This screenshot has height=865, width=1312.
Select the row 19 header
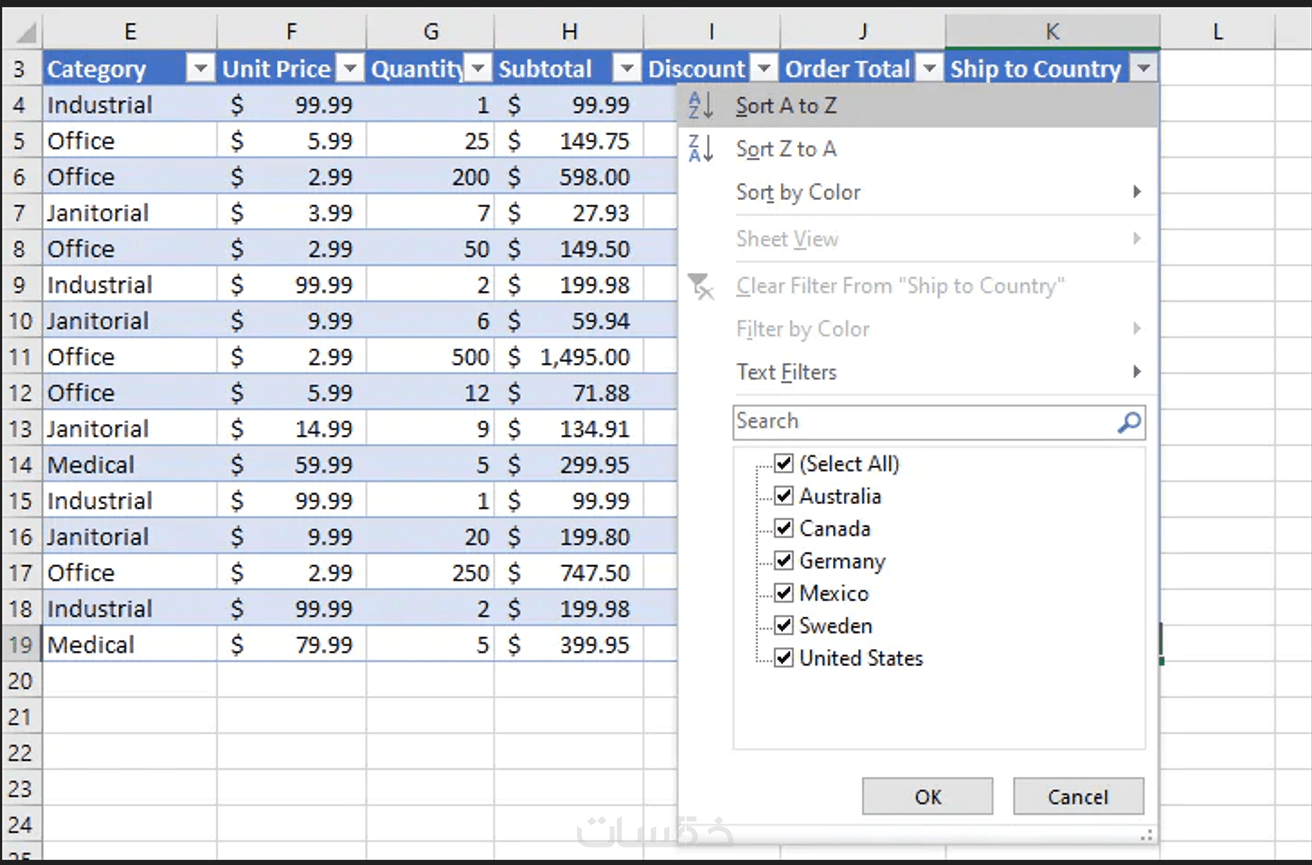tap(21, 645)
